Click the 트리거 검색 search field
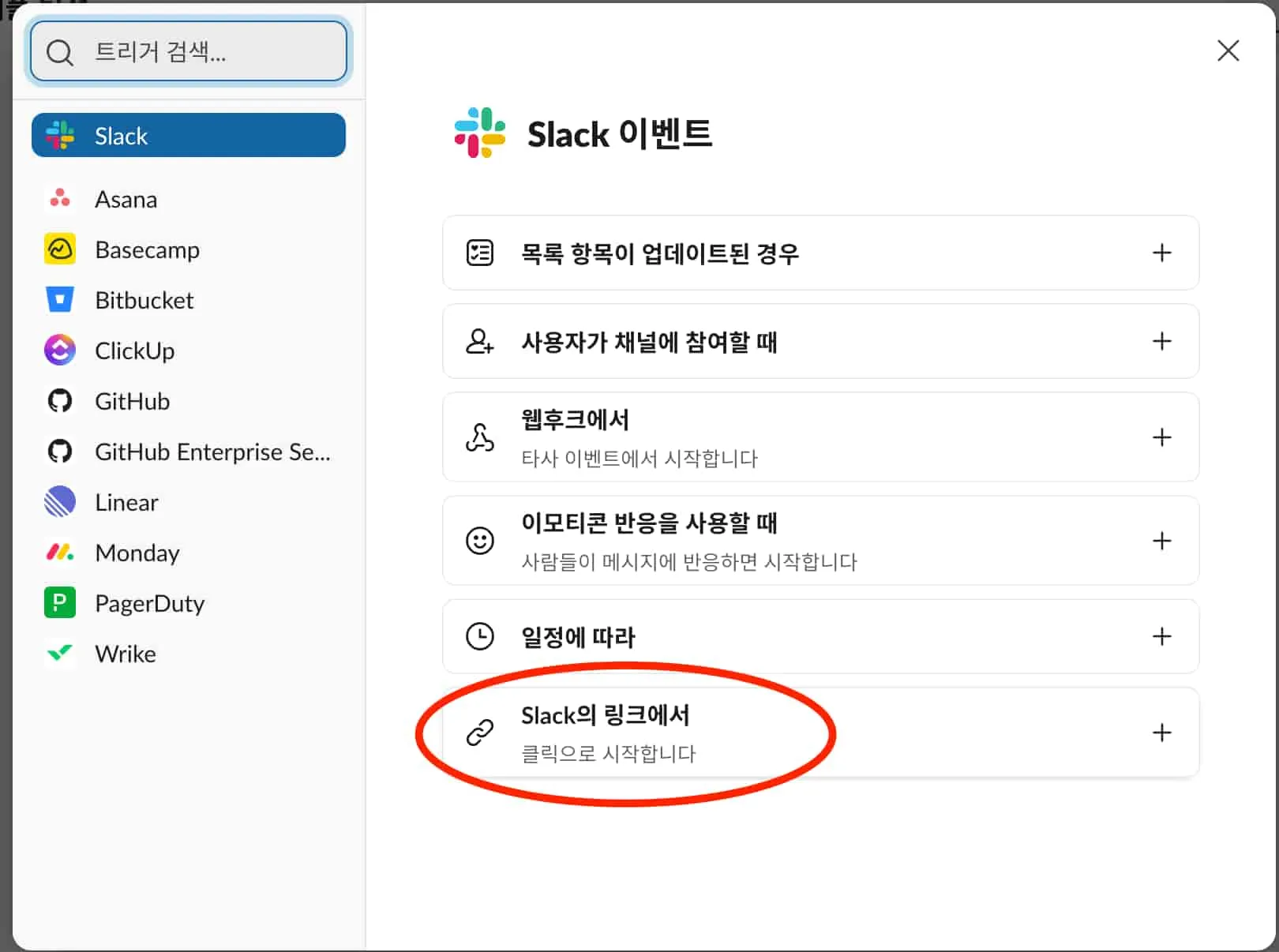Screen dimensions: 1279x952 pyautogui.click(x=188, y=51)
